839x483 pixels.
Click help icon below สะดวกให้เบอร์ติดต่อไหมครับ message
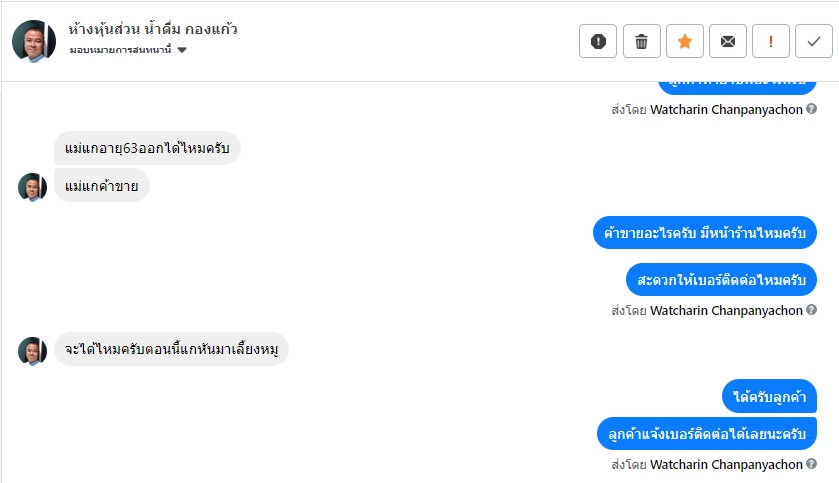[812, 311]
